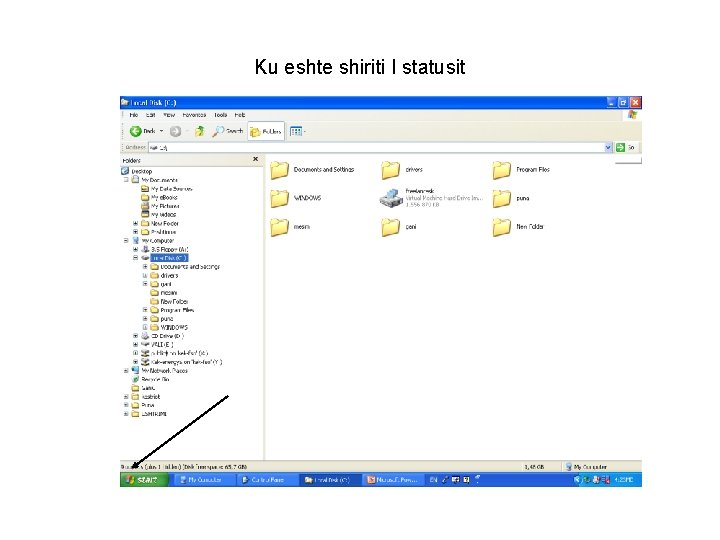Collapse Local Disk (C:) tree node
This screenshot has height=540, width=720.
pos(135,258)
